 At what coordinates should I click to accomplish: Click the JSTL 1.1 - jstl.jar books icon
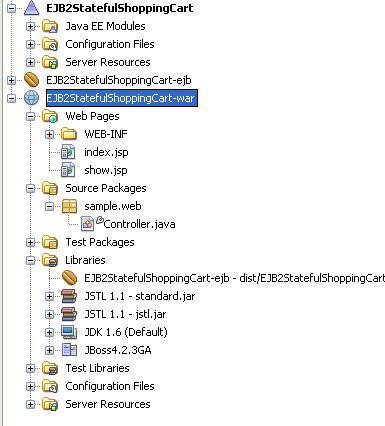pos(69,314)
